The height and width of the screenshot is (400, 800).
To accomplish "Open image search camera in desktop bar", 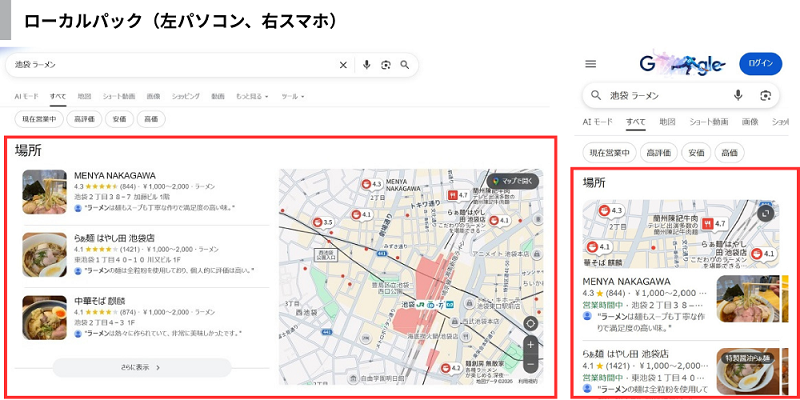I will [x=386, y=65].
